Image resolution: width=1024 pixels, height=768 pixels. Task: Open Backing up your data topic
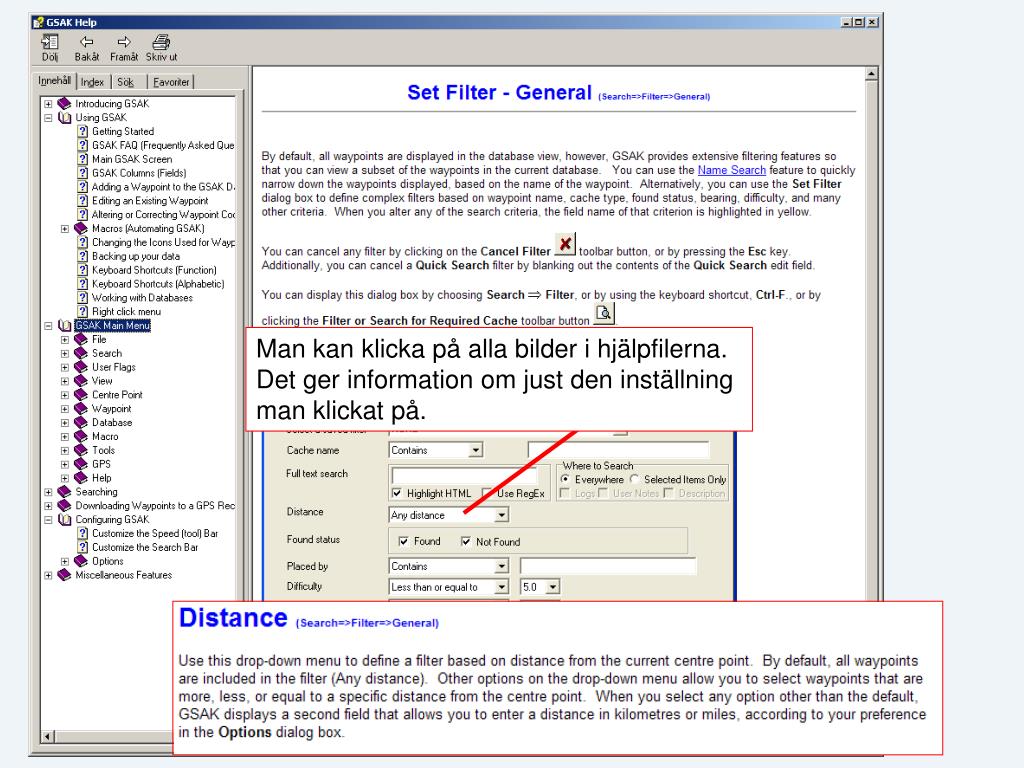(136, 256)
